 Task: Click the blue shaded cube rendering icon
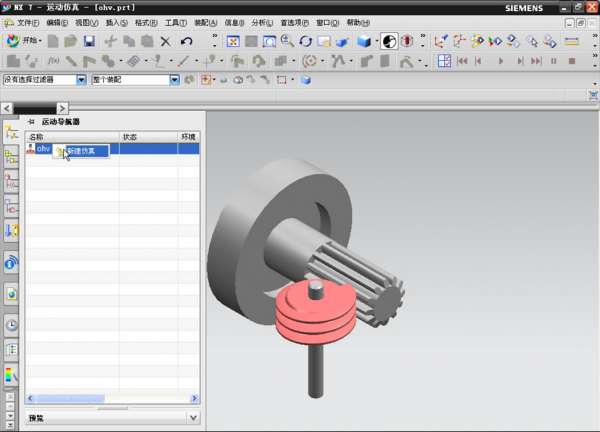(364, 41)
